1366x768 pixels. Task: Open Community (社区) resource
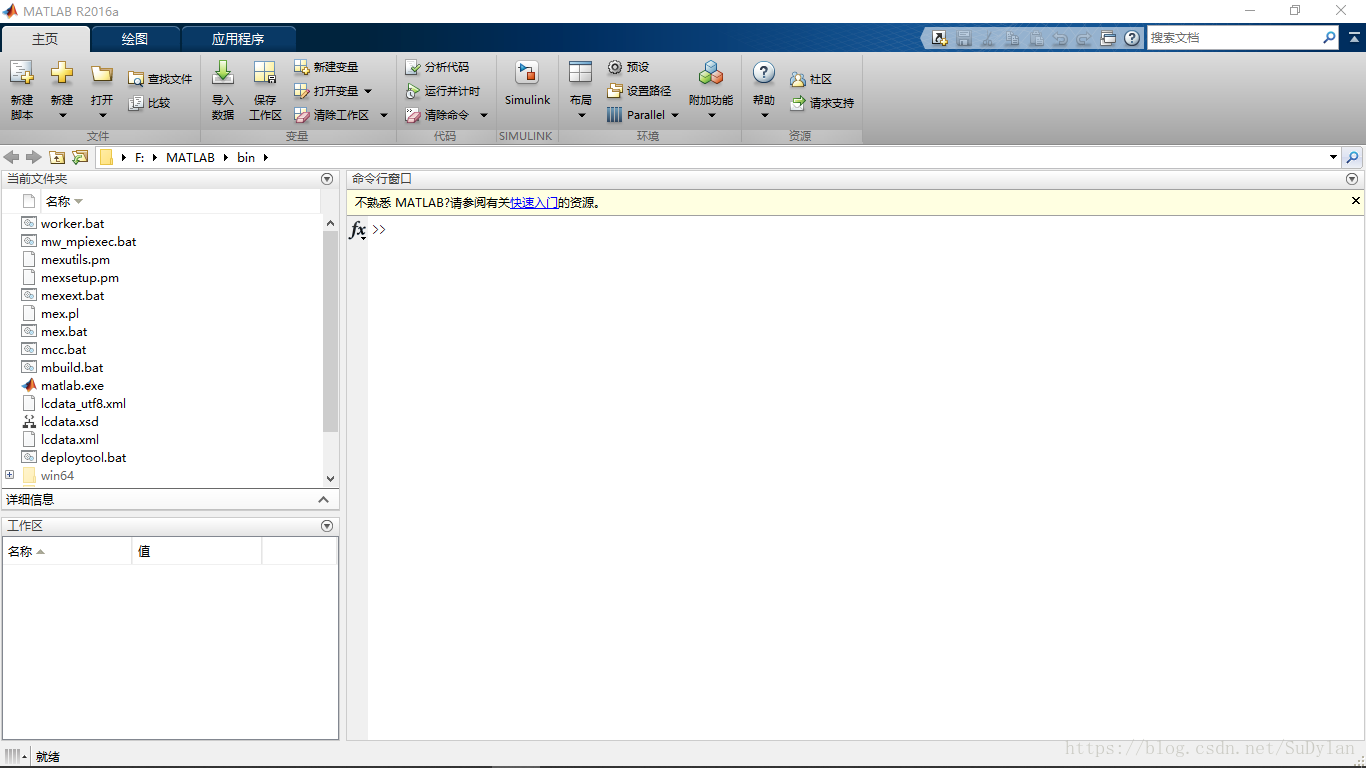[x=811, y=79]
